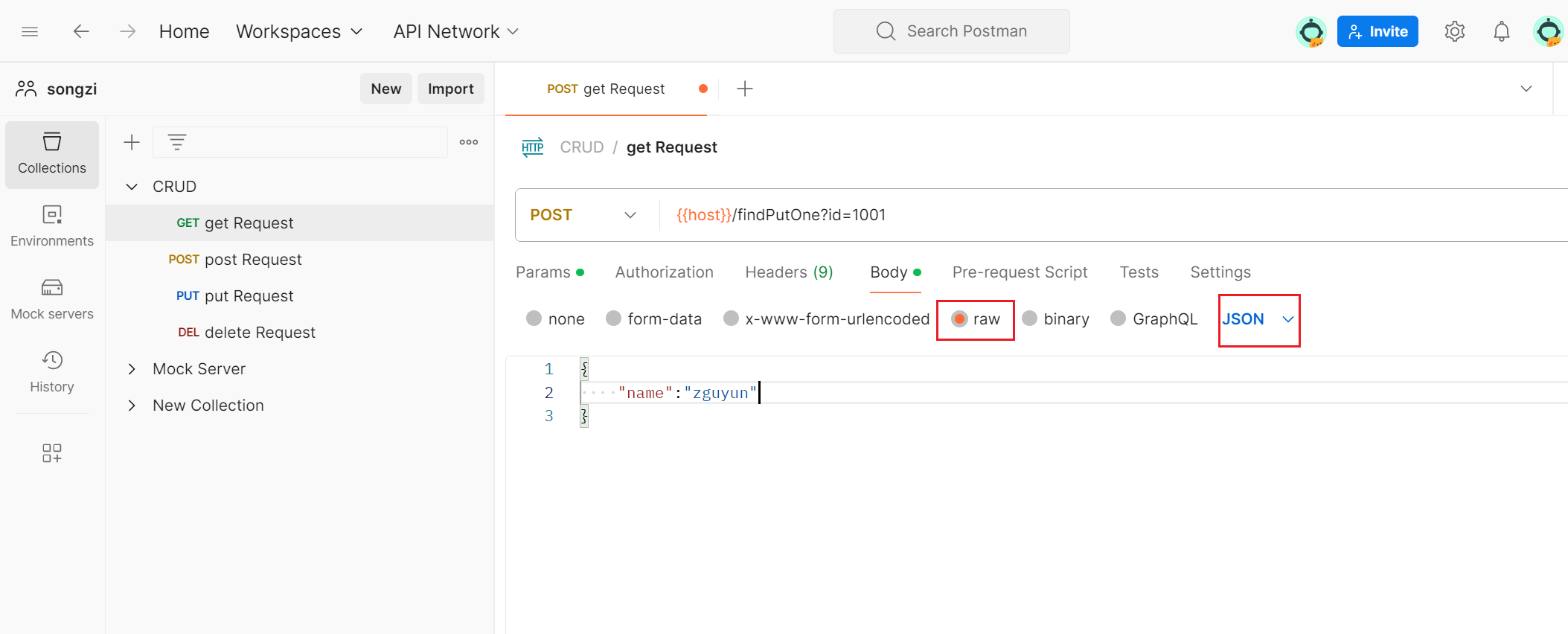The image size is (1568, 634).
Task: Open the Workspaces dropdown
Action: [299, 31]
